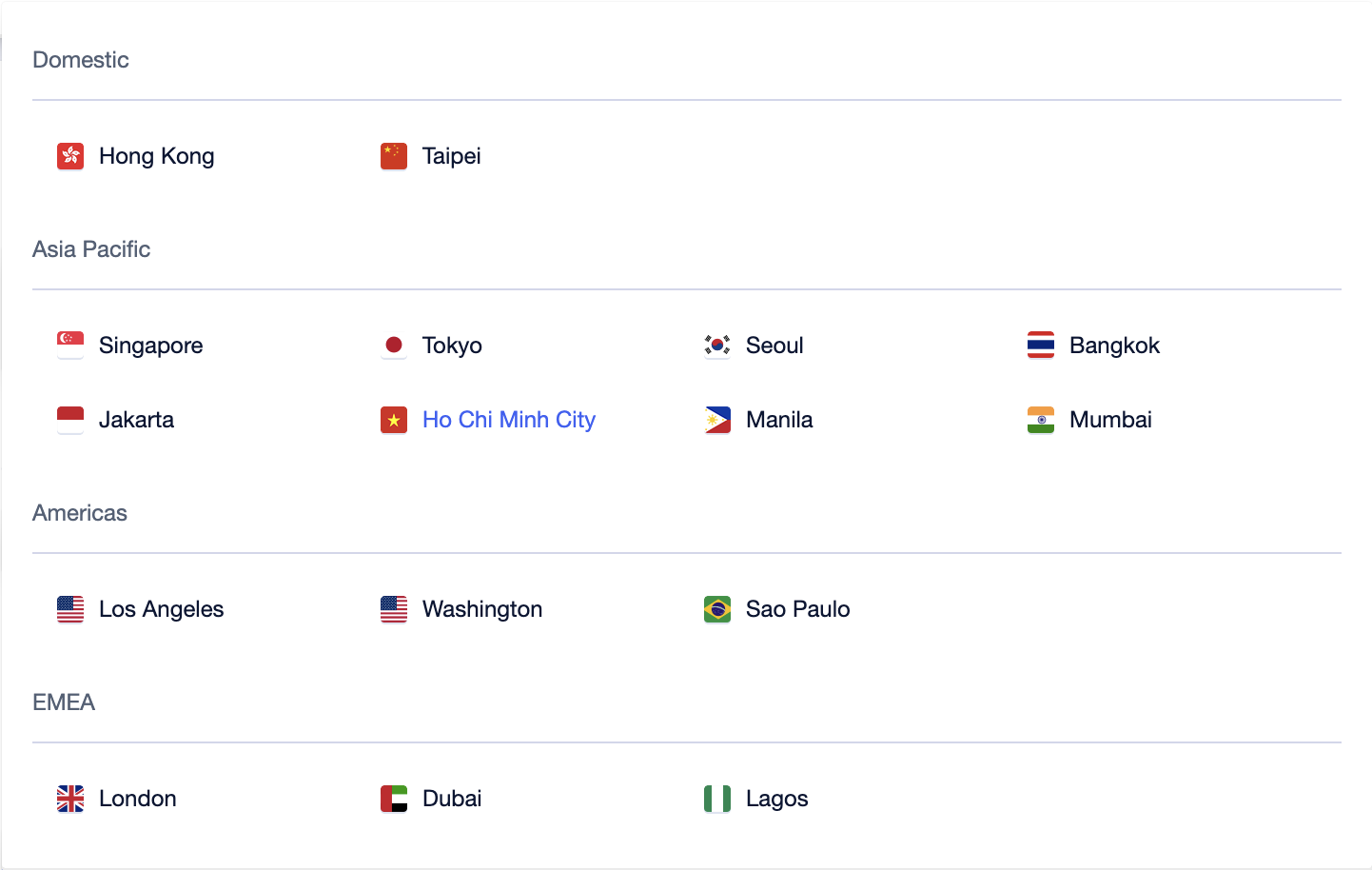Click the Nigeria flag beside Lagos
Viewport: 1372px width, 870px height.
717,799
